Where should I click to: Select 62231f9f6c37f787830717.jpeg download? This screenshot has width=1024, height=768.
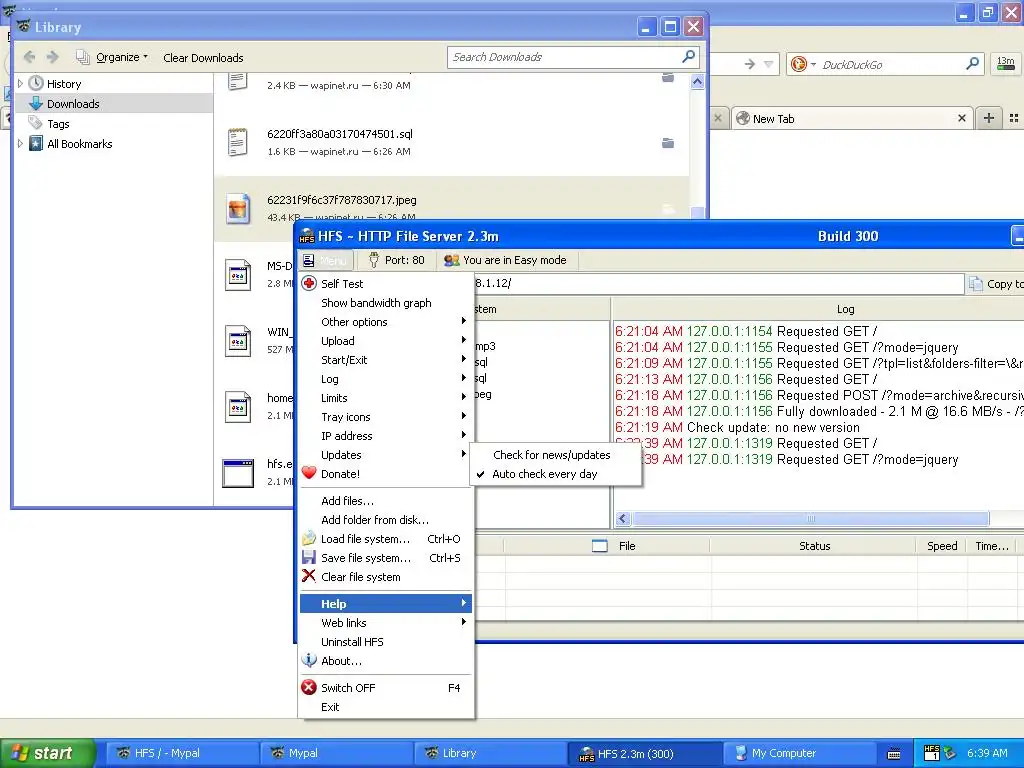pos(452,209)
